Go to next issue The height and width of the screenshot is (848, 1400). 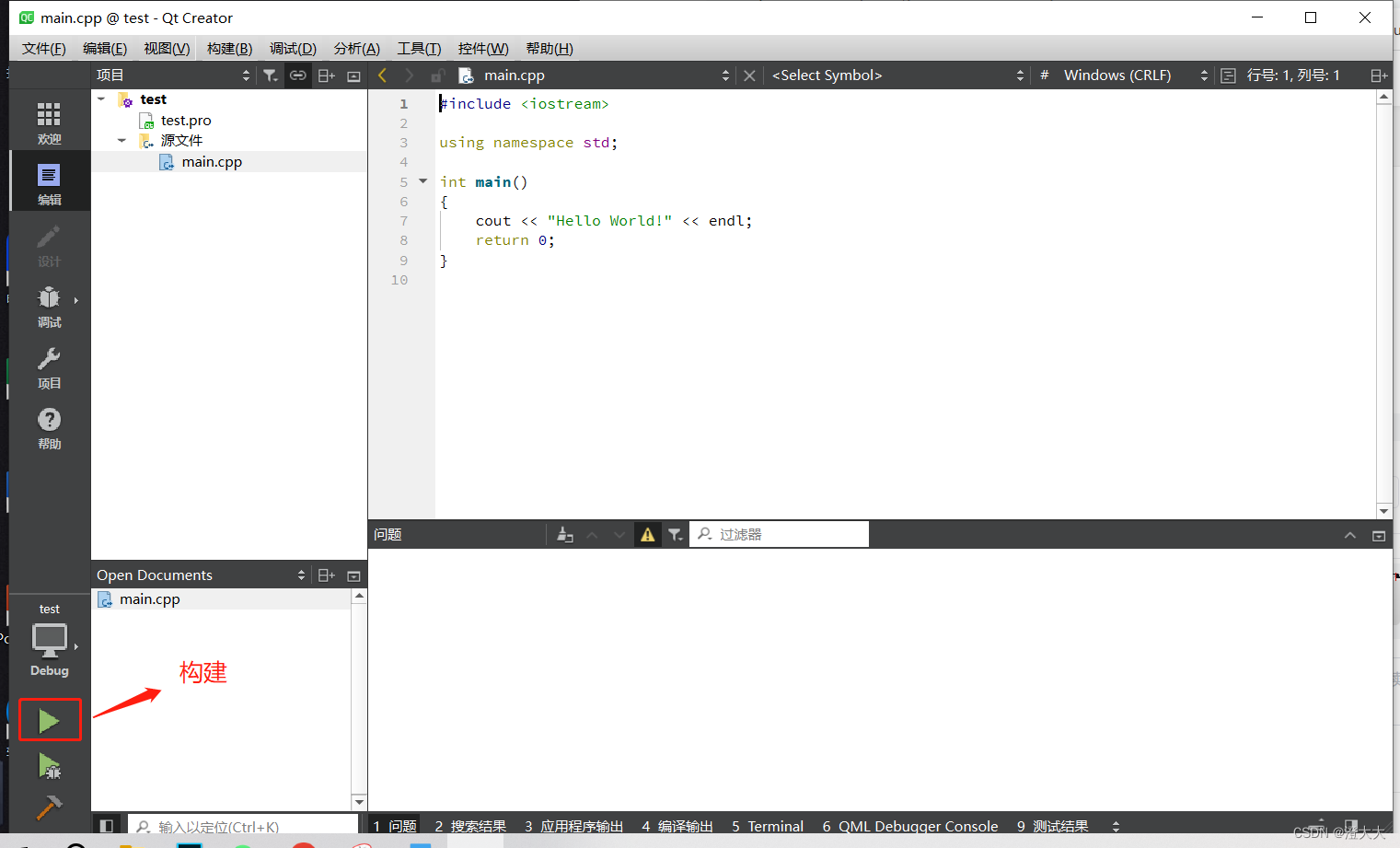tap(619, 535)
